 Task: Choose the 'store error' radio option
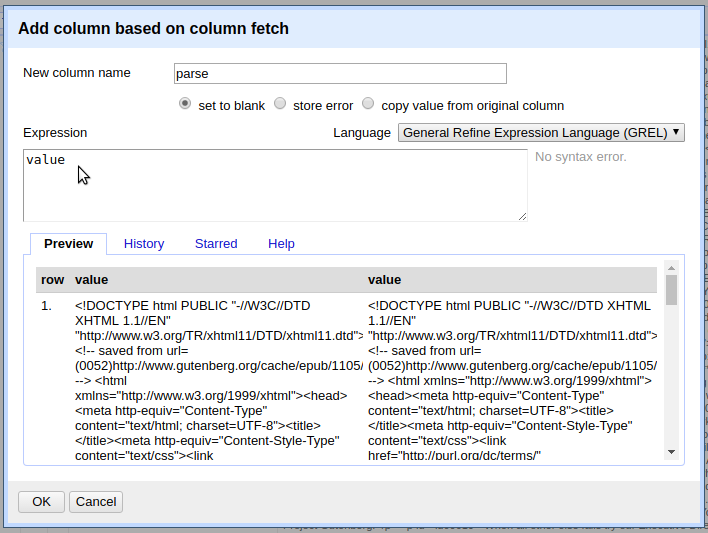pos(280,104)
